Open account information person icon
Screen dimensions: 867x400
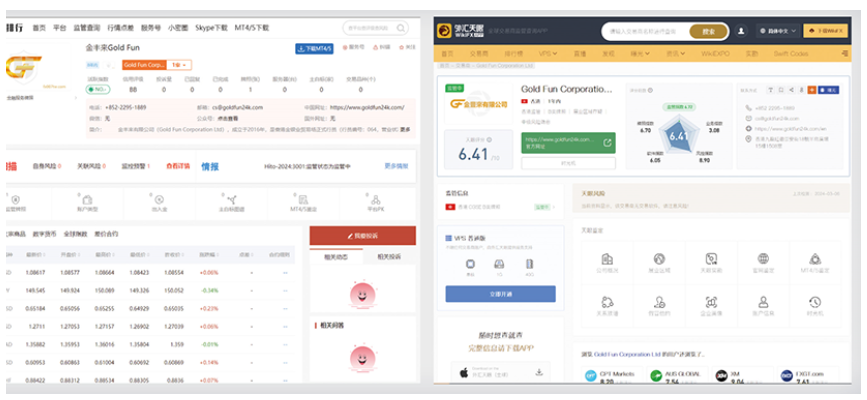coord(763,302)
